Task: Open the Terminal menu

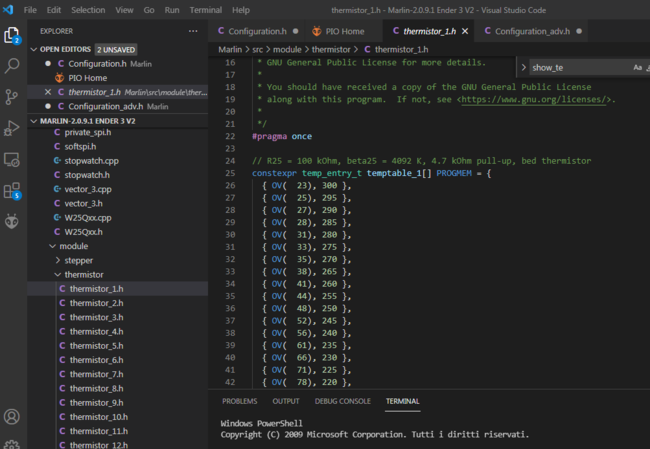Action: pyautogui.click(x=205, y=10)
